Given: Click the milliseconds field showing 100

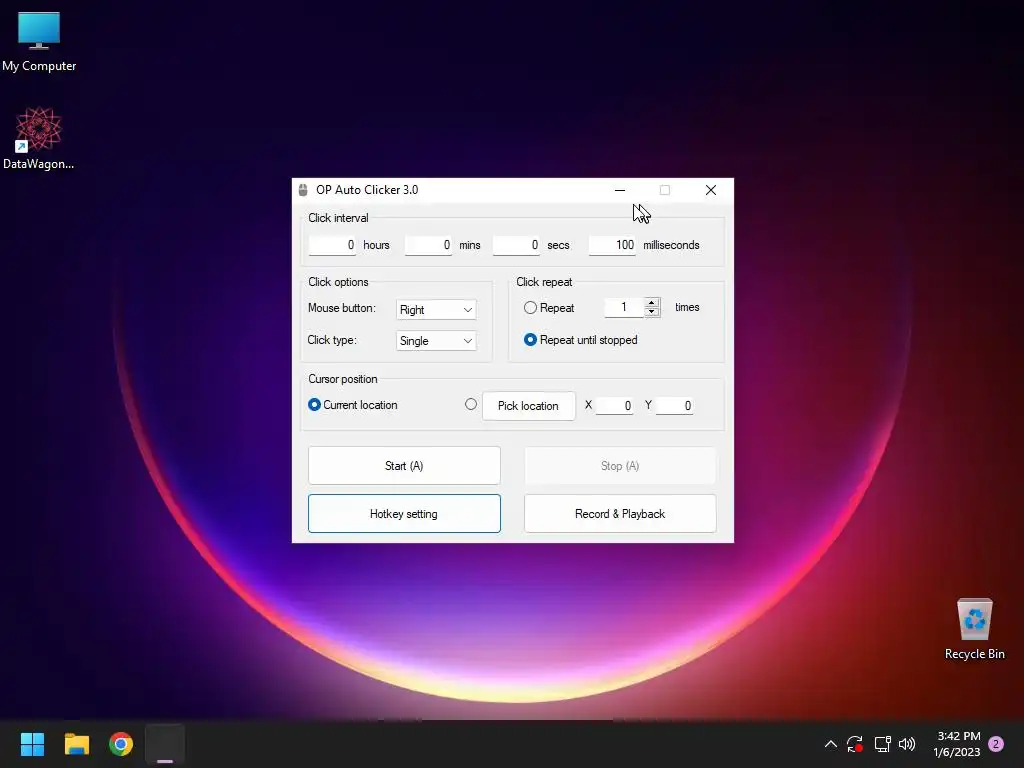Looking at the screenshot, I should tap(613, 245).
